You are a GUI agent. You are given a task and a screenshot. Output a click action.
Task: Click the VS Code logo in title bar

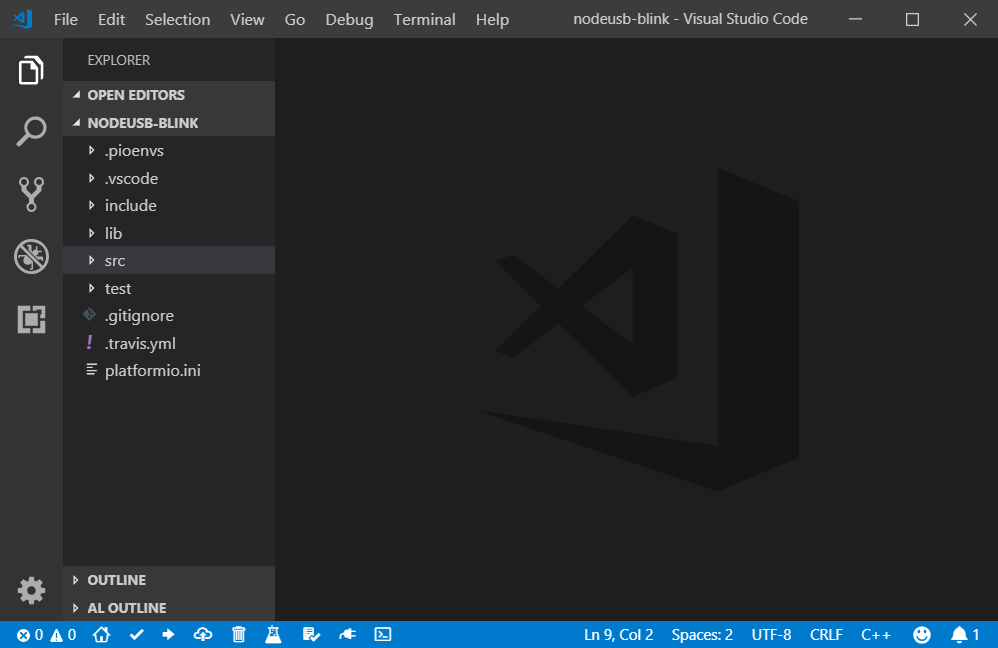[x=23, y=19]
